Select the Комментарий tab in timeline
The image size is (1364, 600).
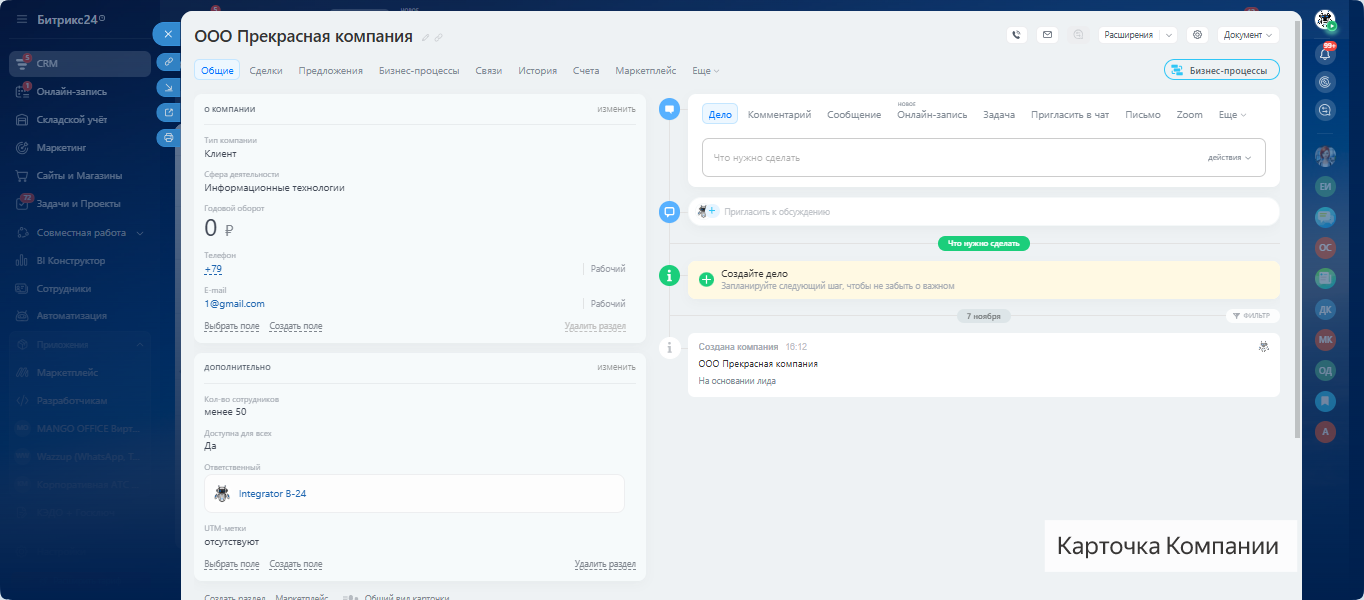pyautogui.click(x=779, y=115)
